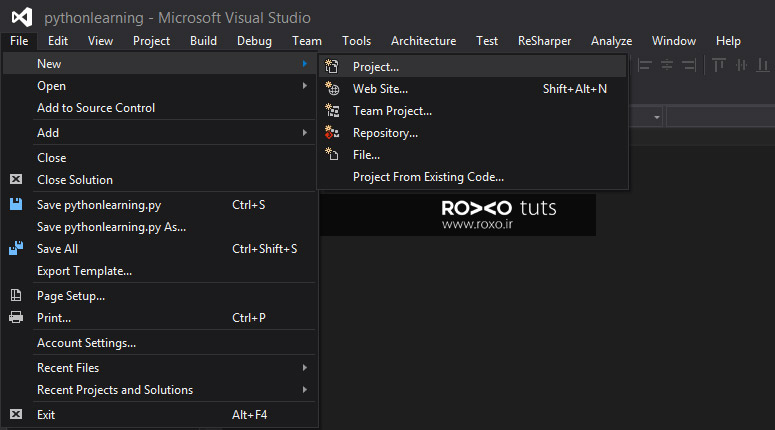Image resolution: width=775 pixels, height=430 pixels.
Task: Select Page Setup... entry
Action: [x=159, y=296]
